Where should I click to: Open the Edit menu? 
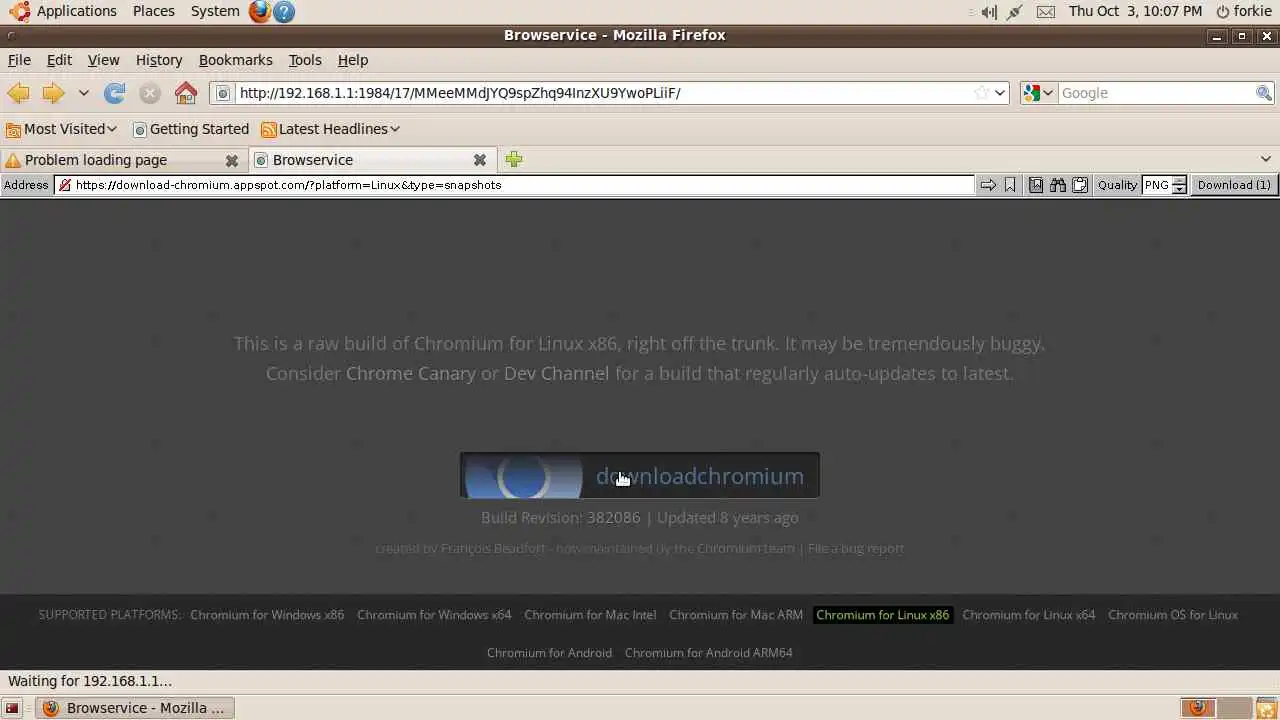tap(59, 60)
